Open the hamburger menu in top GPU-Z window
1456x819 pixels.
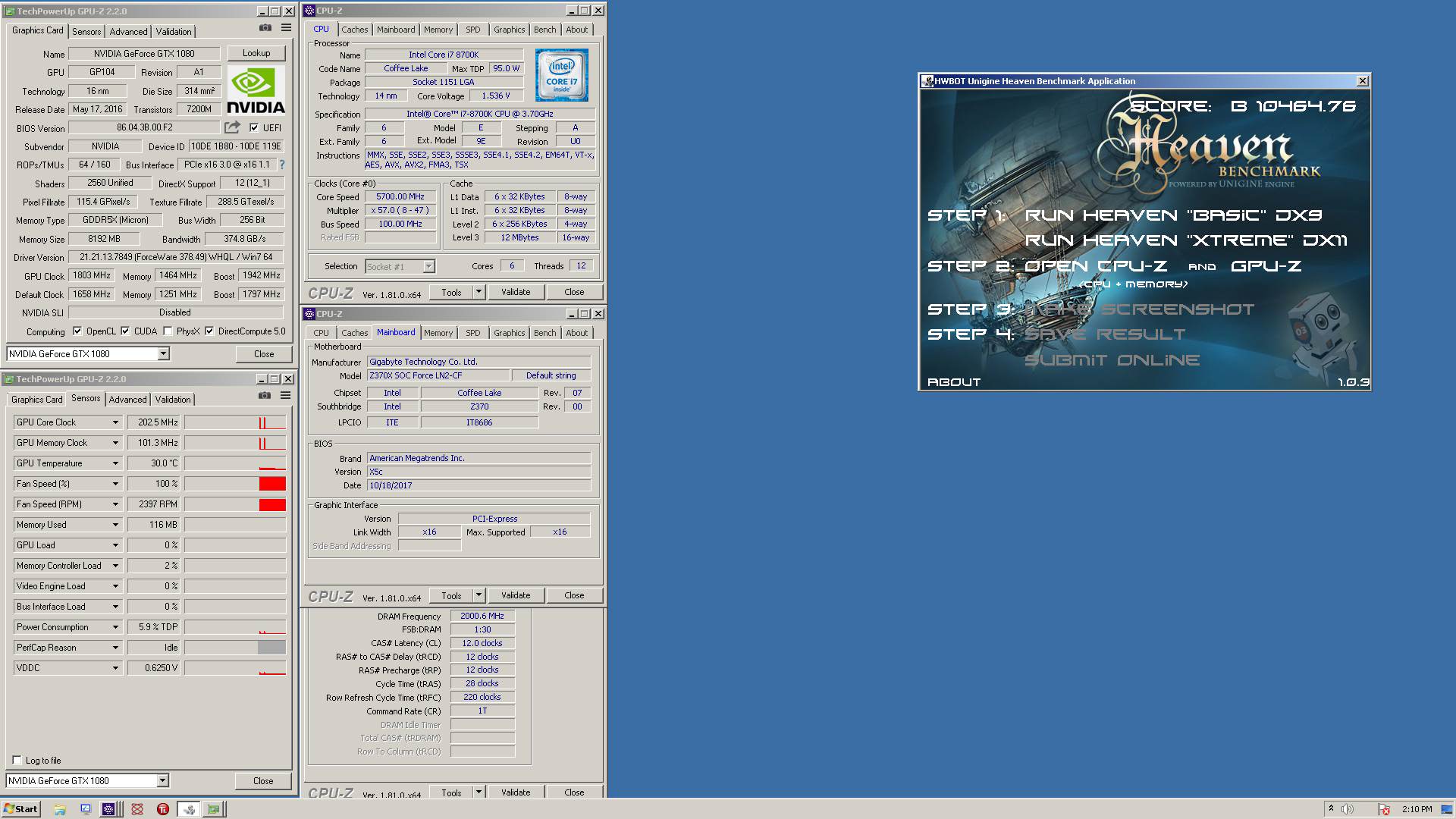[x=286, y=28]
